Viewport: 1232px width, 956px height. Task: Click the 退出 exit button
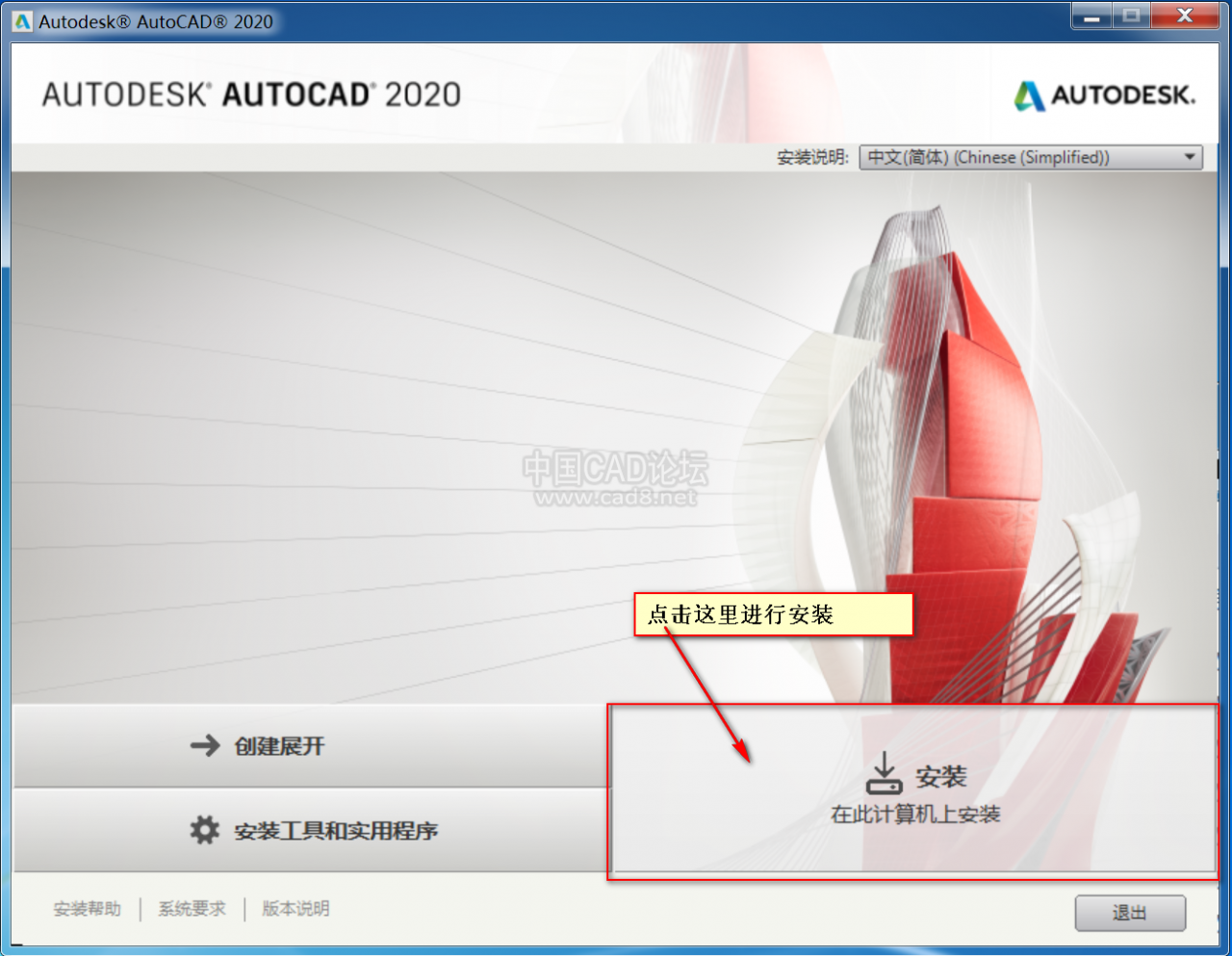point(1130,913)
